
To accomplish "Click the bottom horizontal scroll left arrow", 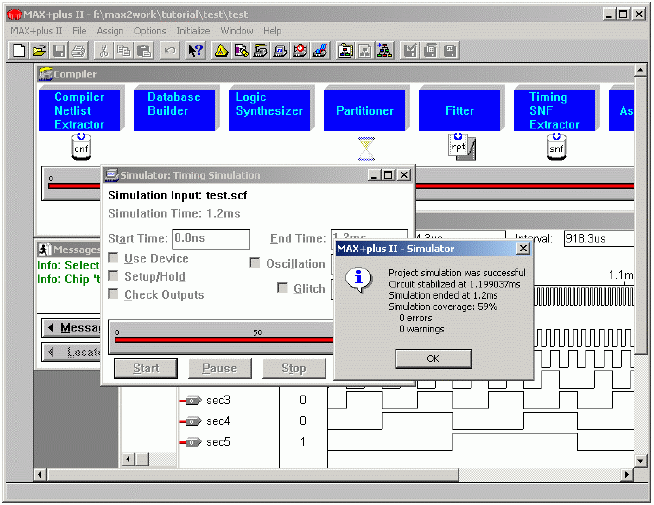I will click(x=40, y=475).
